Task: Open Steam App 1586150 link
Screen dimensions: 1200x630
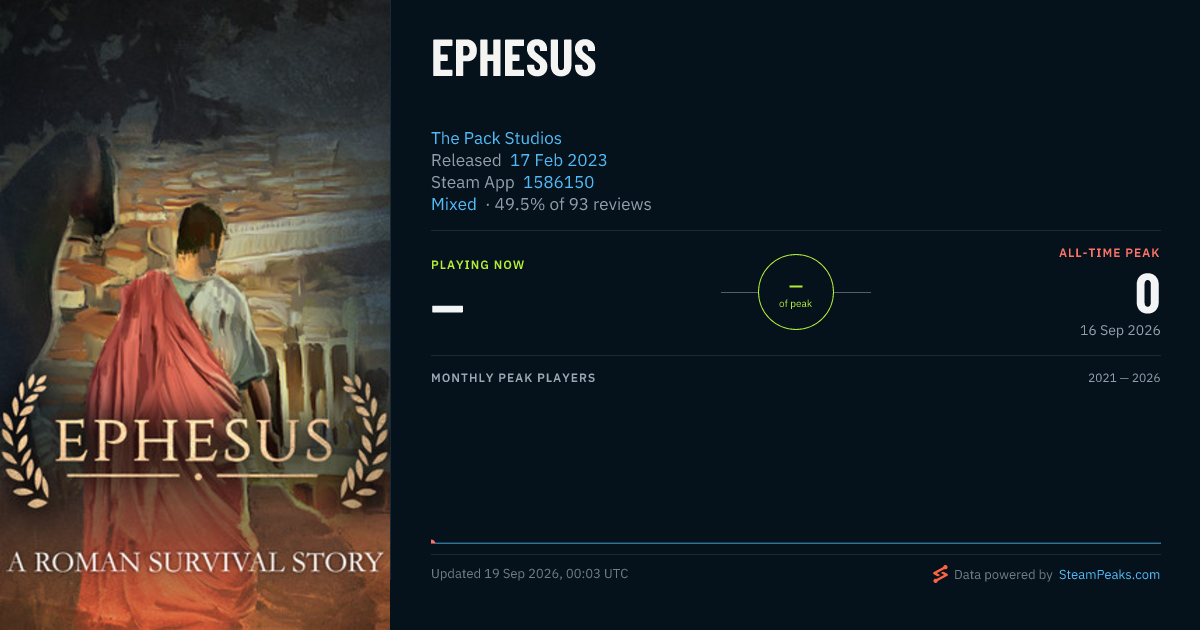Action: point(558,182)
